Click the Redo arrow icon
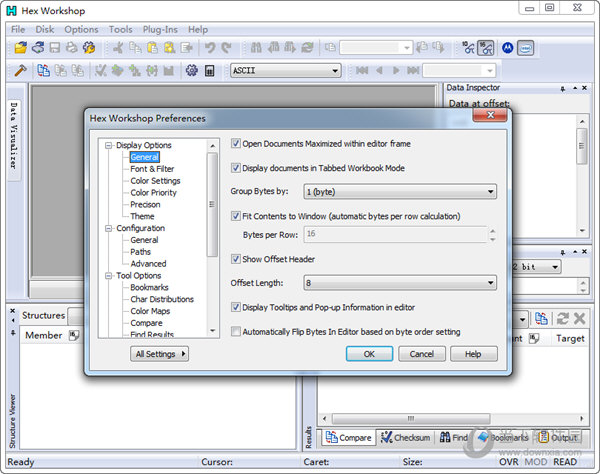 227,48
